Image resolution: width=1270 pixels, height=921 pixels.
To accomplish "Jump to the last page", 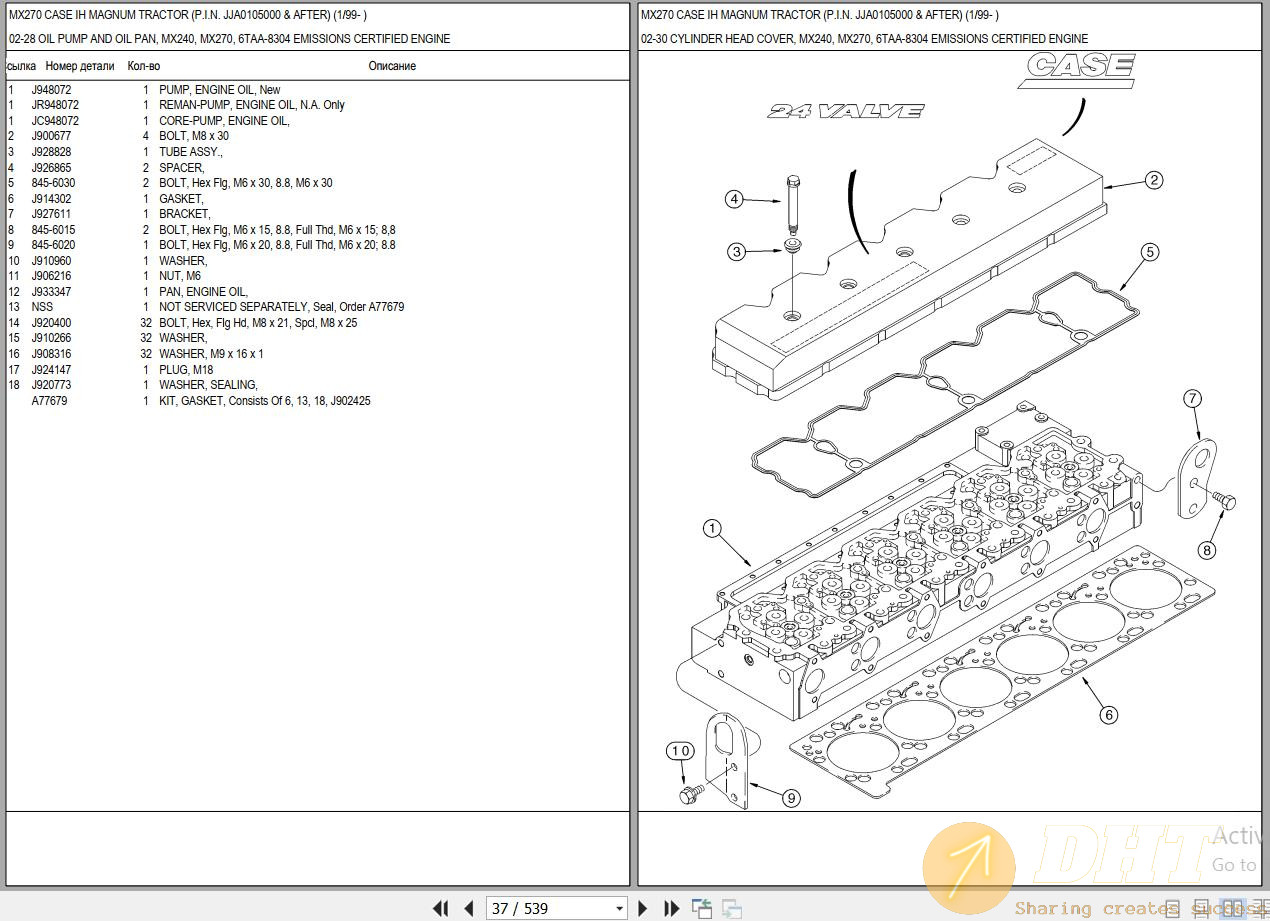I will [671, 908].
